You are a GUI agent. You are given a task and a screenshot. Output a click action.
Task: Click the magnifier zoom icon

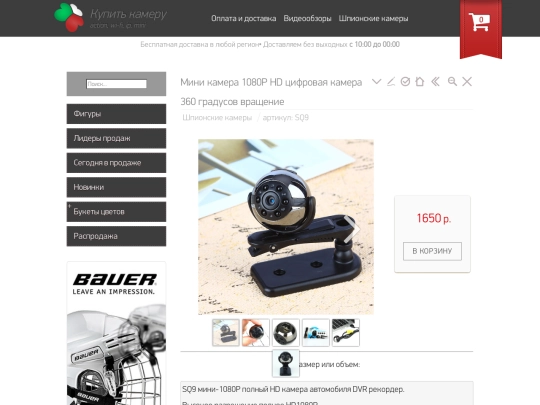pyautogui.click(x=452, y=82)
